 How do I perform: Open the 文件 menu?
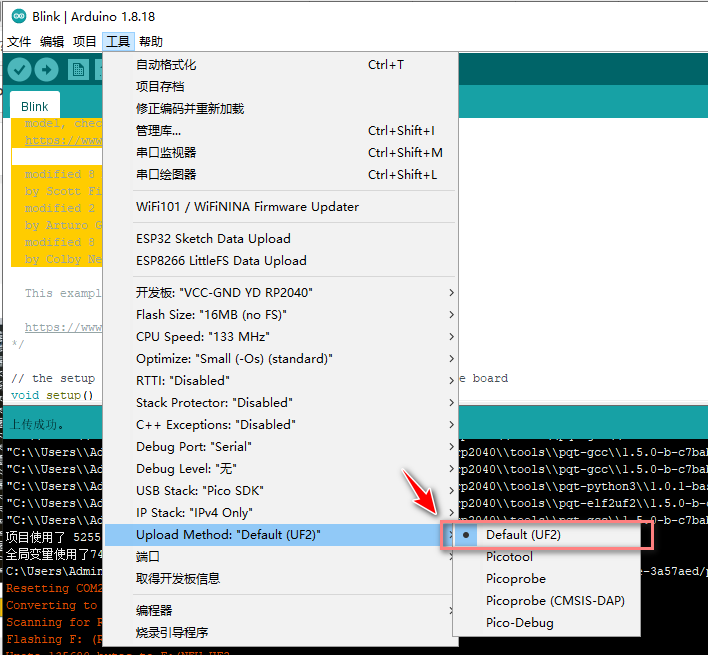(19, 42)
